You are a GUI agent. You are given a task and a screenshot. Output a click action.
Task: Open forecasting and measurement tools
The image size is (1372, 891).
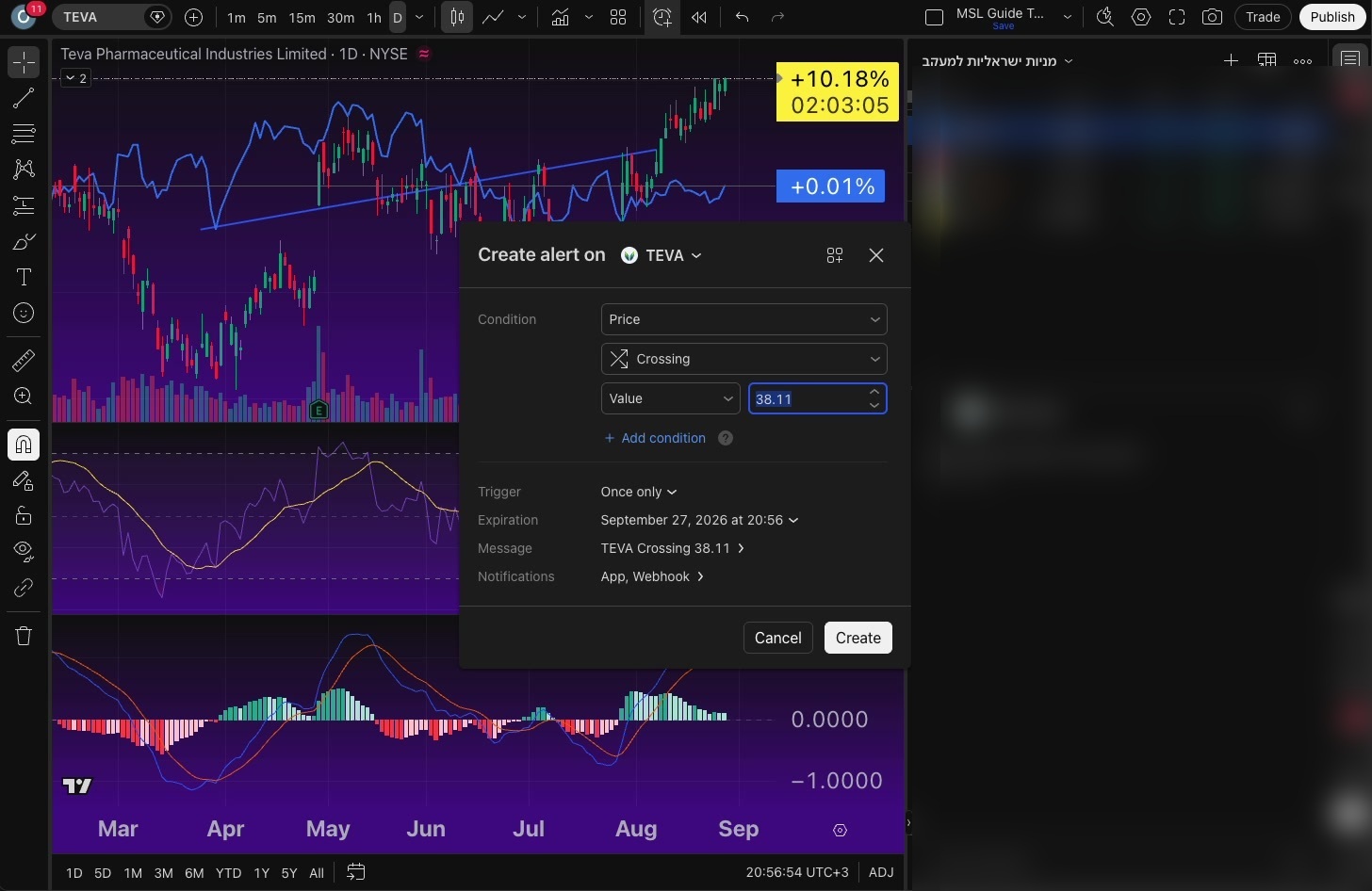24,205
